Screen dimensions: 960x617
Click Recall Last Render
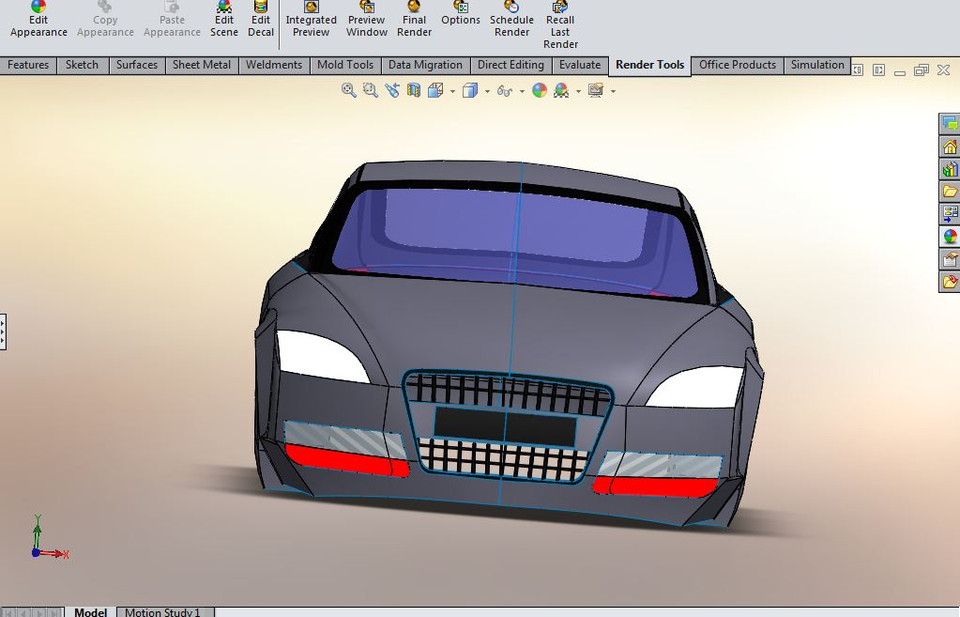[x=560, y=26]
